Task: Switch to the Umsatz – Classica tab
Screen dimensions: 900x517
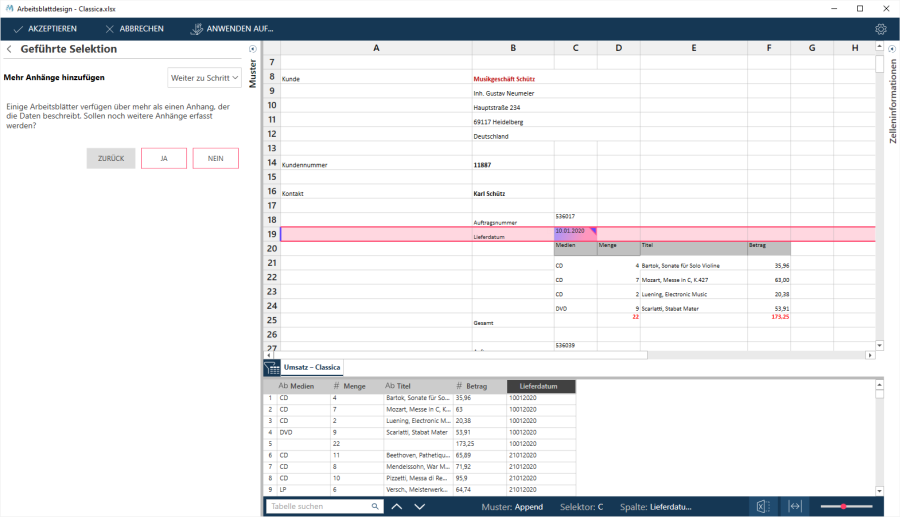Action: point(312,367)
